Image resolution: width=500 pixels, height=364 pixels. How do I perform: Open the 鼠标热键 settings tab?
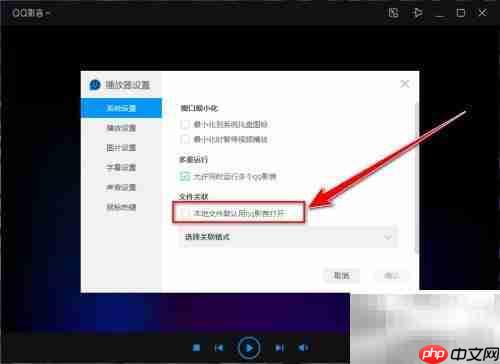(x=121, y=207)
